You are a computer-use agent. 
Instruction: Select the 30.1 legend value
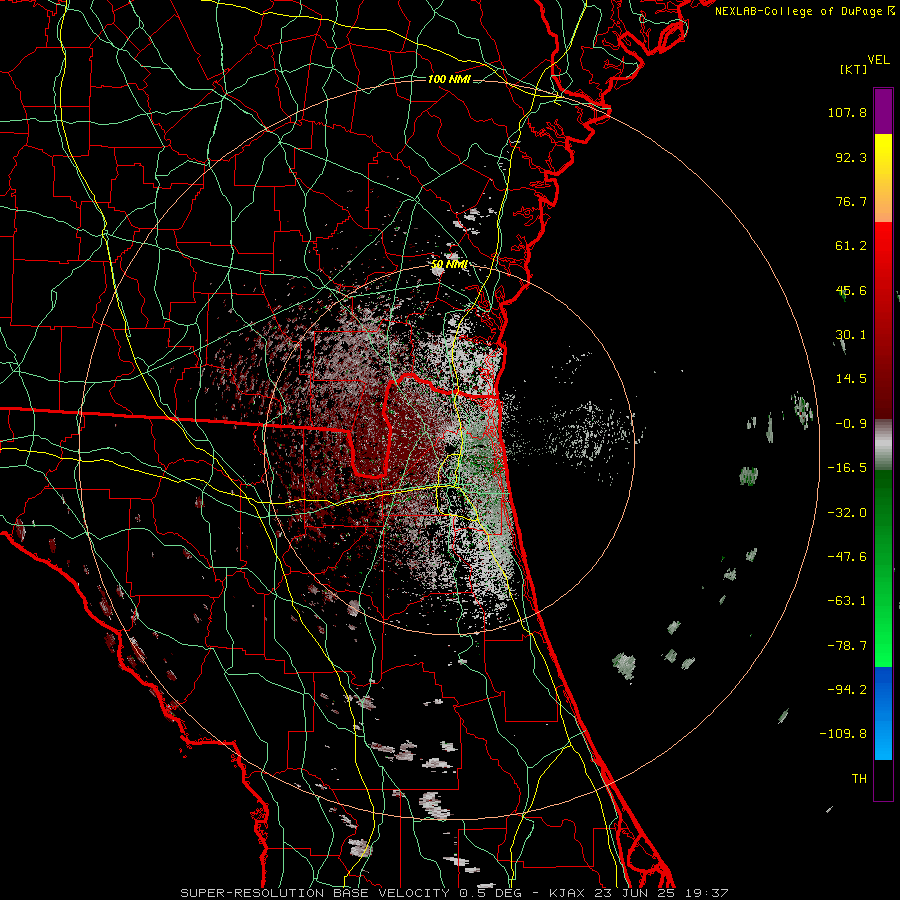tap(851, 335)
